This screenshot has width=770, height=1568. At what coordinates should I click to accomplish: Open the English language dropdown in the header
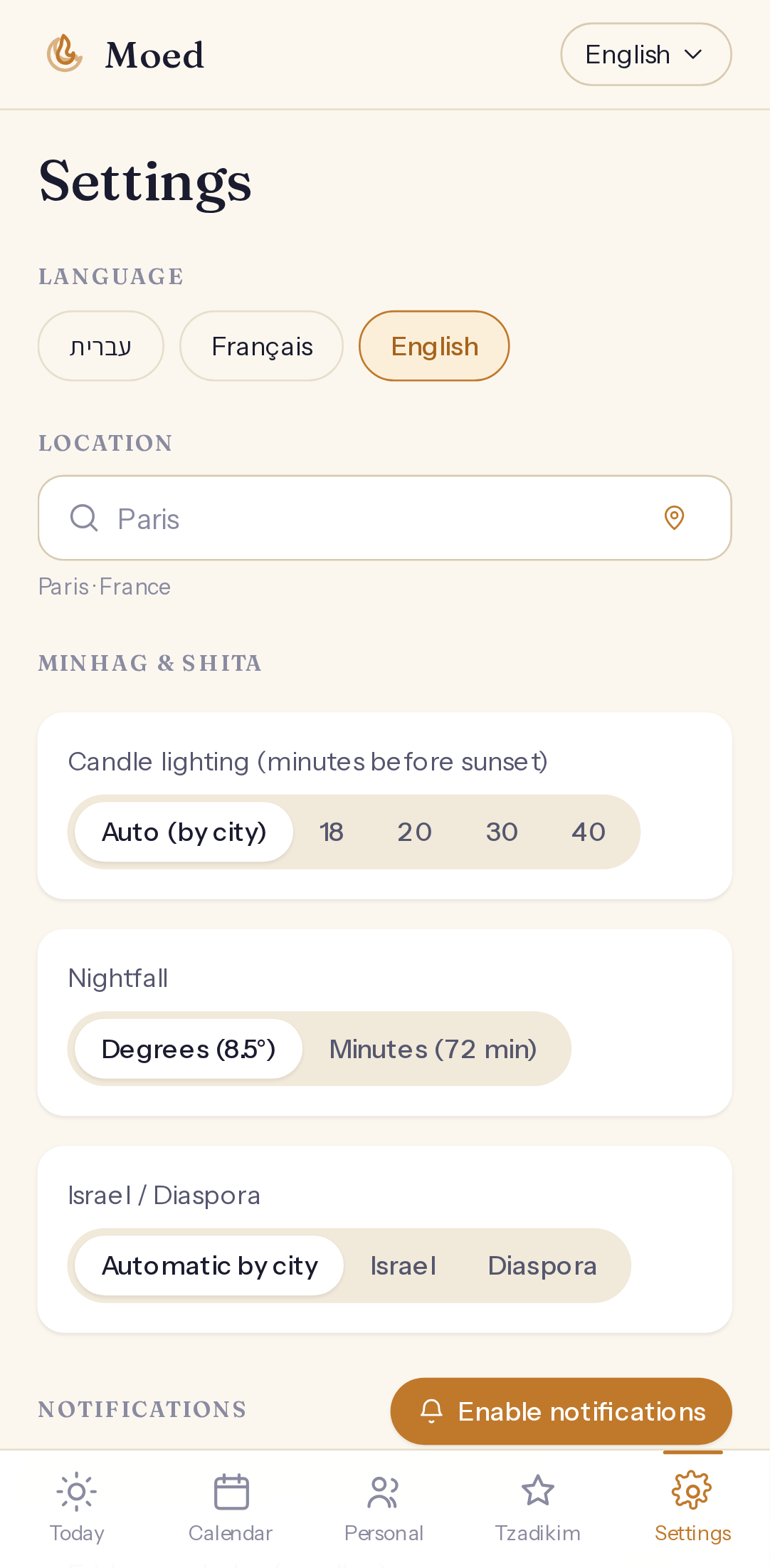tap(645, 54)
